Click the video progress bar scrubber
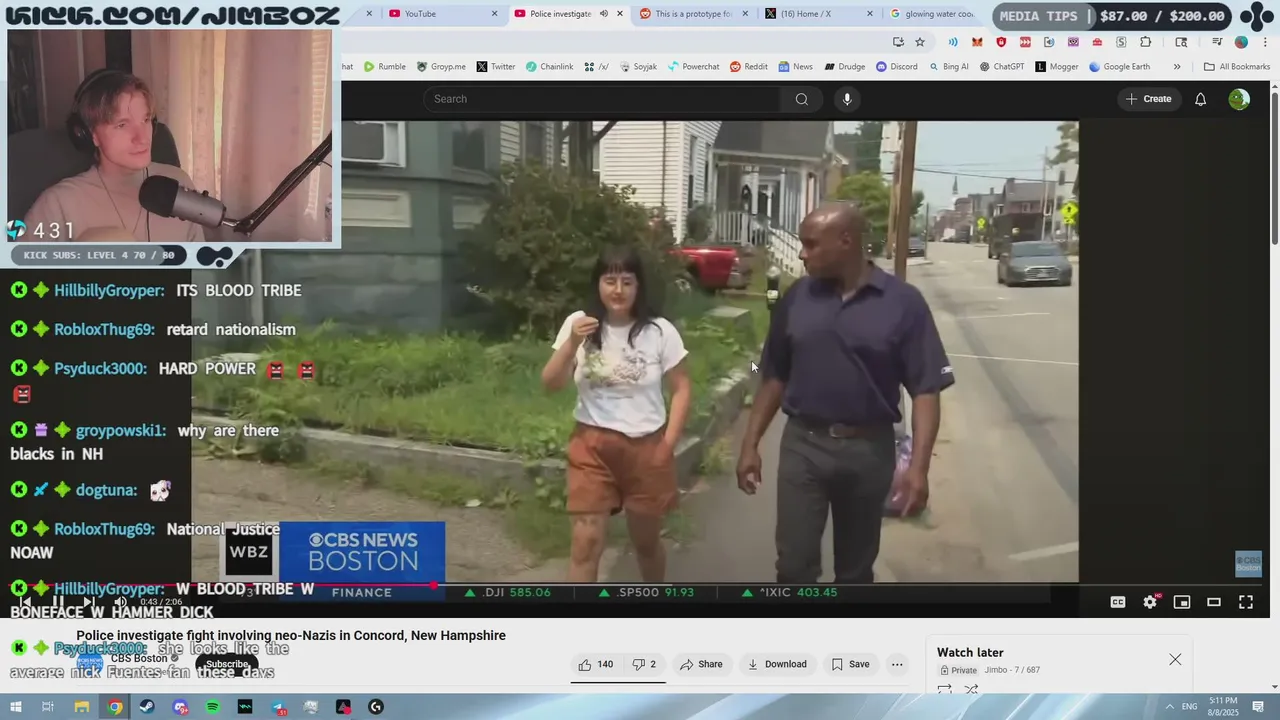This screenshot has width=1280, height=720. click(434, 585)
